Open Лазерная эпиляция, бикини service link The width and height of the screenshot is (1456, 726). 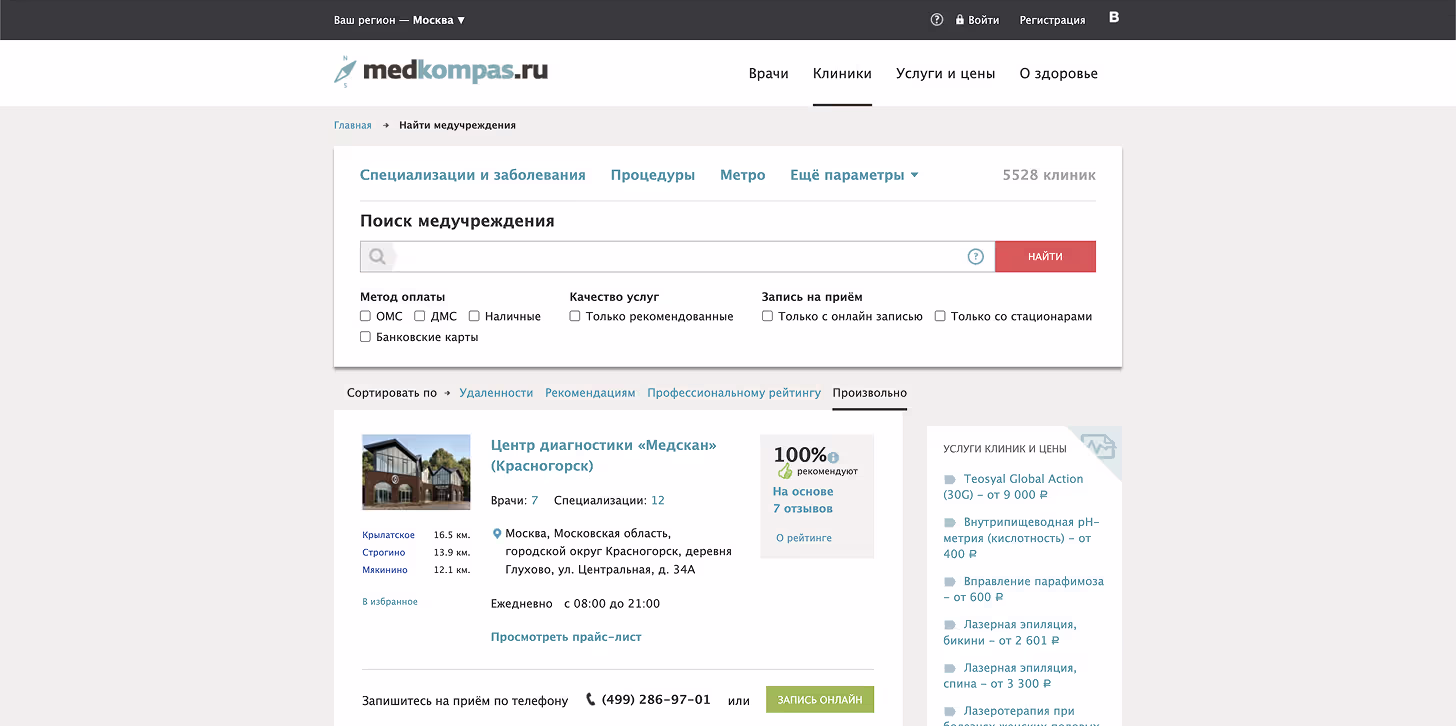pos(1010,632)
